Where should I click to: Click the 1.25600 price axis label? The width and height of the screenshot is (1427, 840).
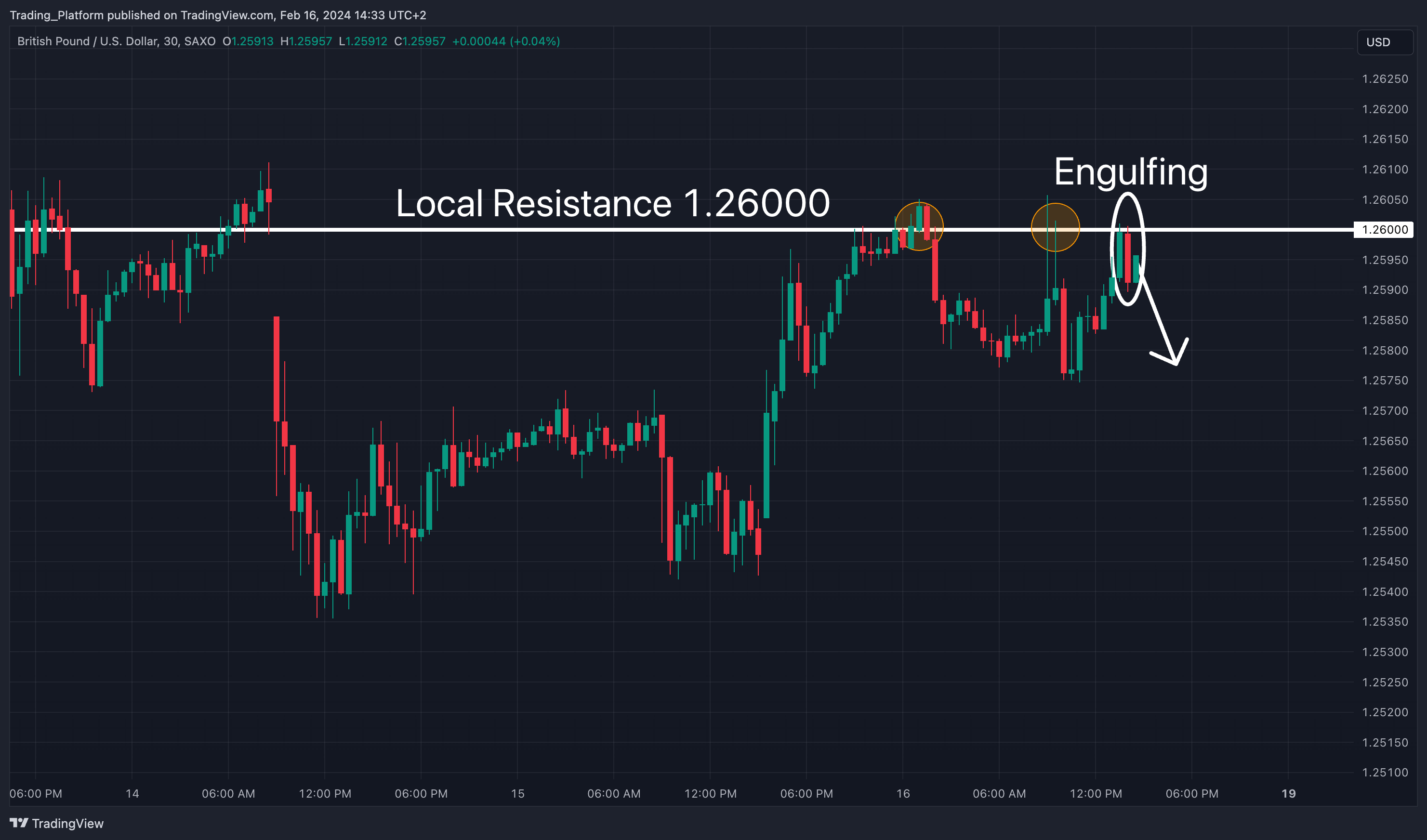(x=1385, y=471)
